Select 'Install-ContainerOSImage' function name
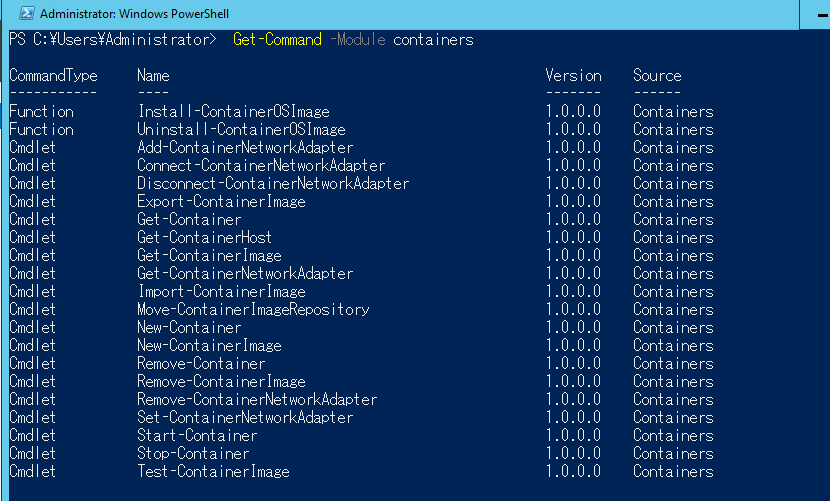The image size is (830, 501). [x=233, y=112]
